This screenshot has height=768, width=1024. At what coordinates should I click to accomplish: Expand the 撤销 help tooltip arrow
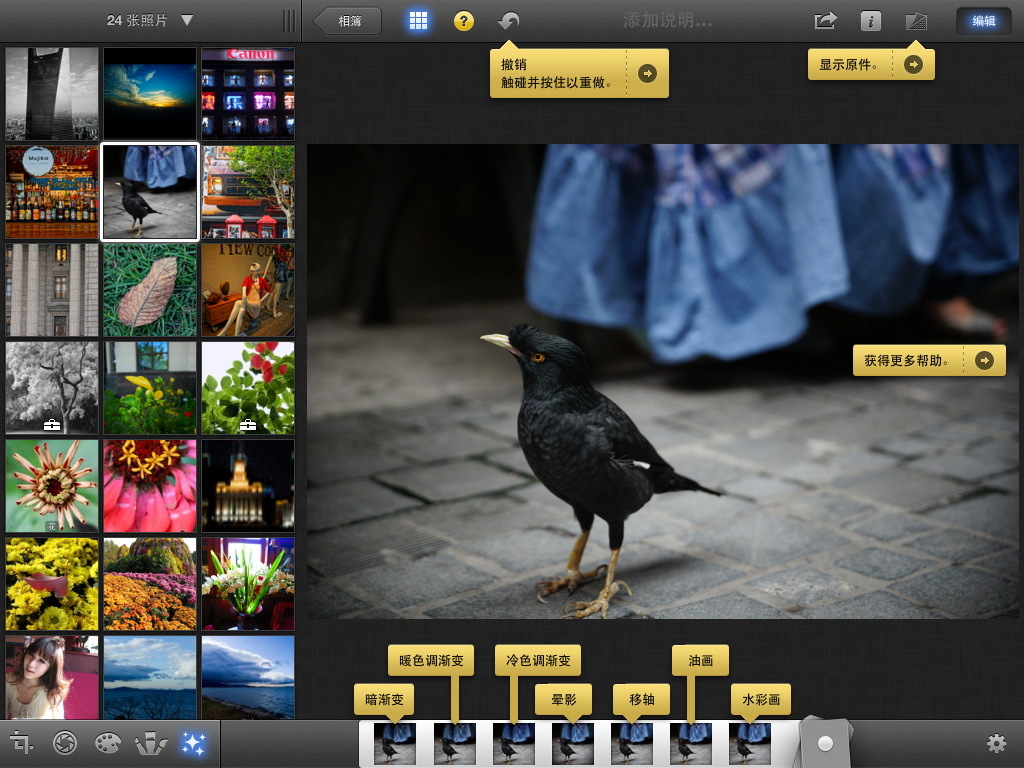pos(648,73)
